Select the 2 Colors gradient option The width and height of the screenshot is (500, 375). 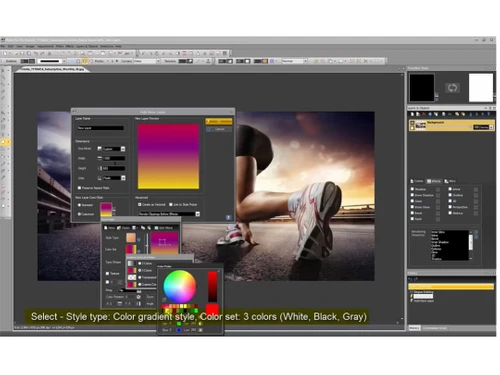point(140,263)
